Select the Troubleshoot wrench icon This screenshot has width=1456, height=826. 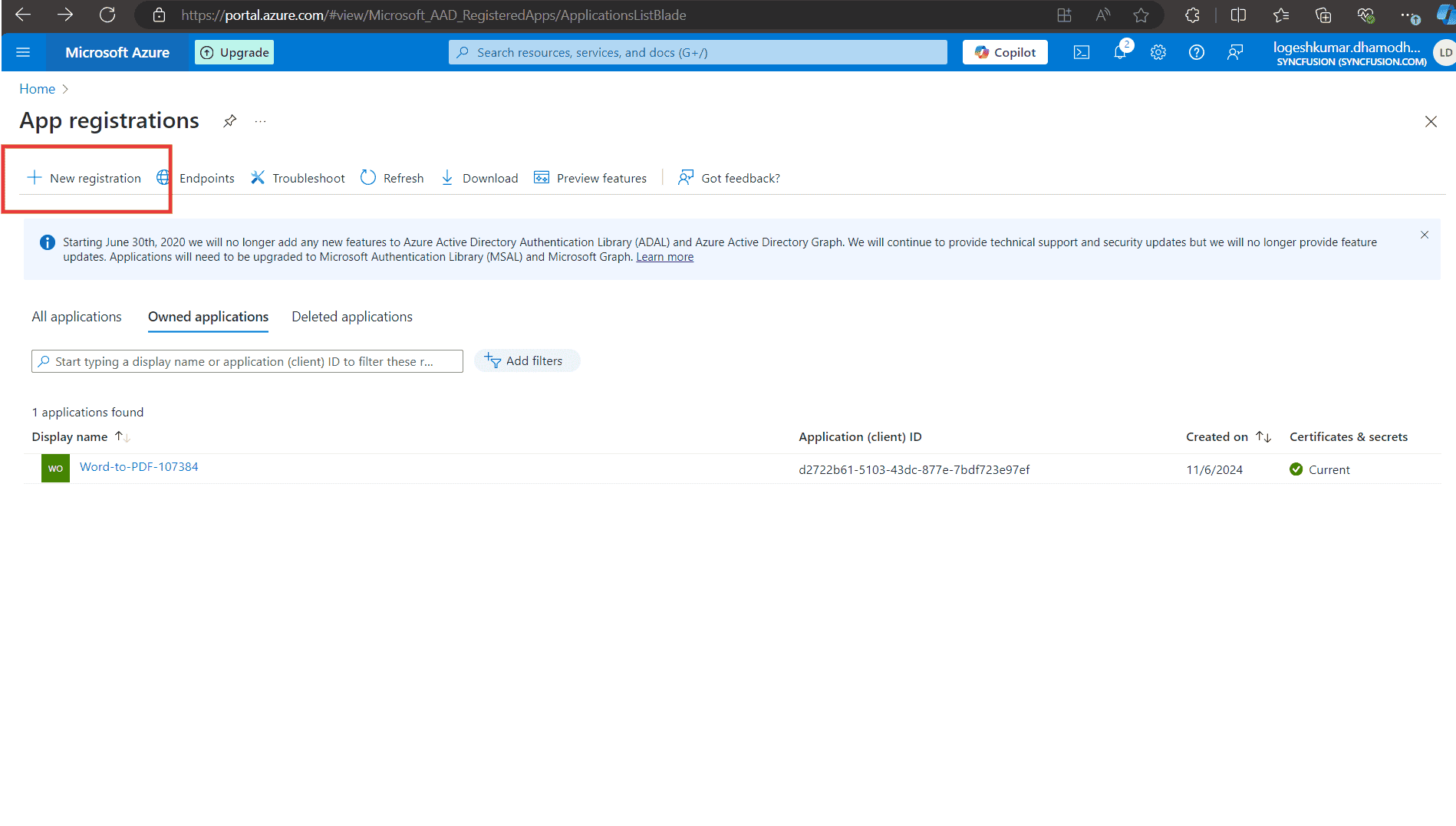pos(258,177)
